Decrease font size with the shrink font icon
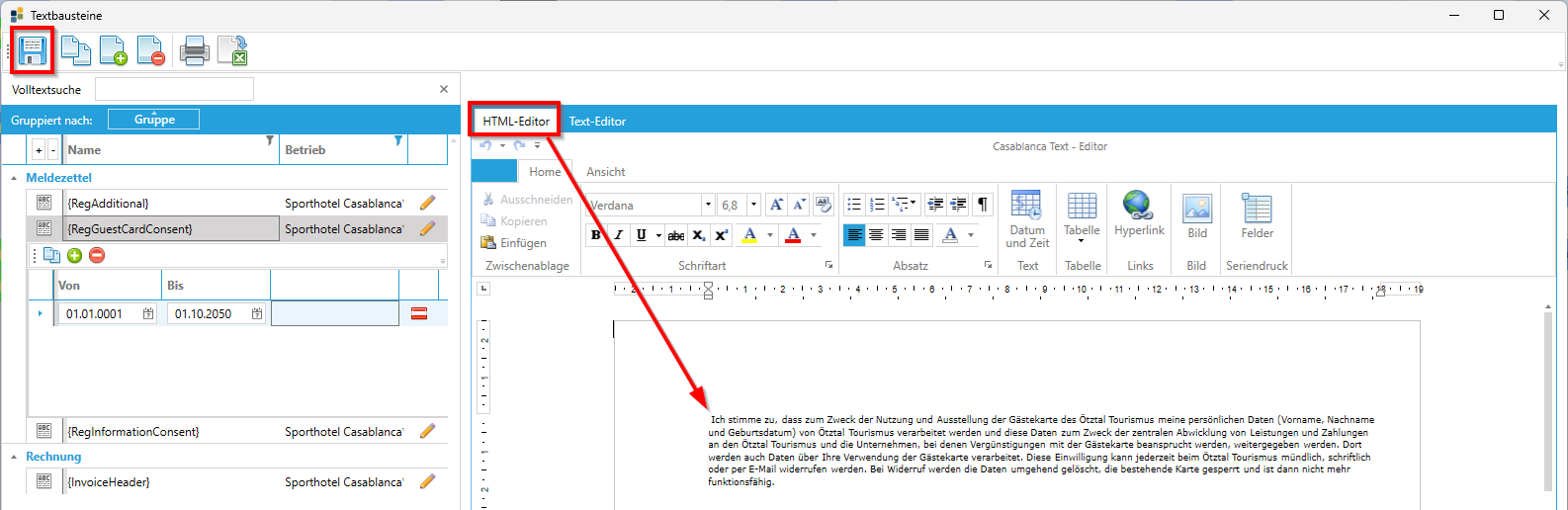1568x510 pixels. pyautogui.click(x=800, y=205)
